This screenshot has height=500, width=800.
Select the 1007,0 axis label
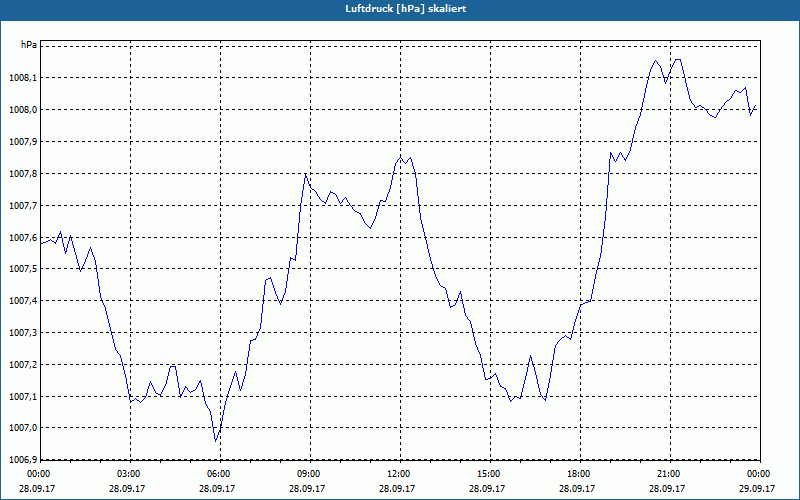(23, 428)
